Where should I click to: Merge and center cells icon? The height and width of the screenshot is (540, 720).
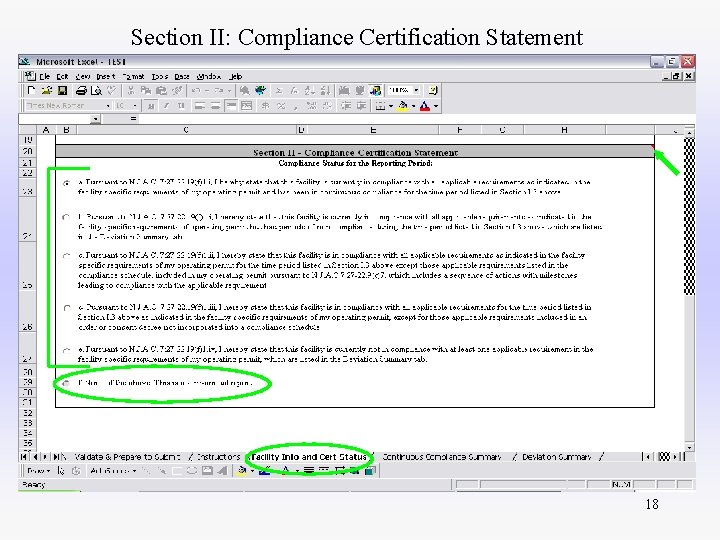pyautogui.click(x=247, y=106)
